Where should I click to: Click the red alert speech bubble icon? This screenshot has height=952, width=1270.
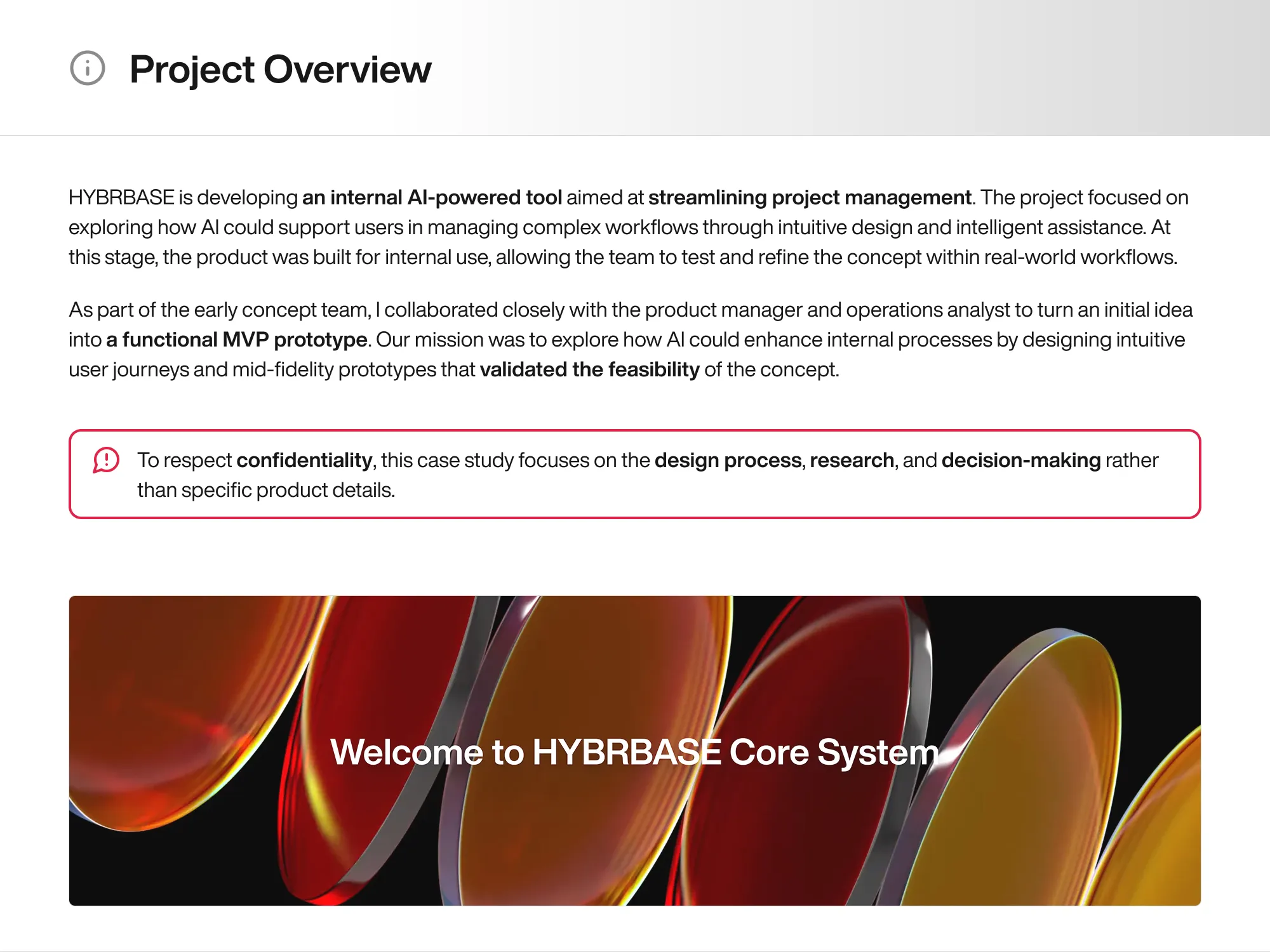coord(106,460)
